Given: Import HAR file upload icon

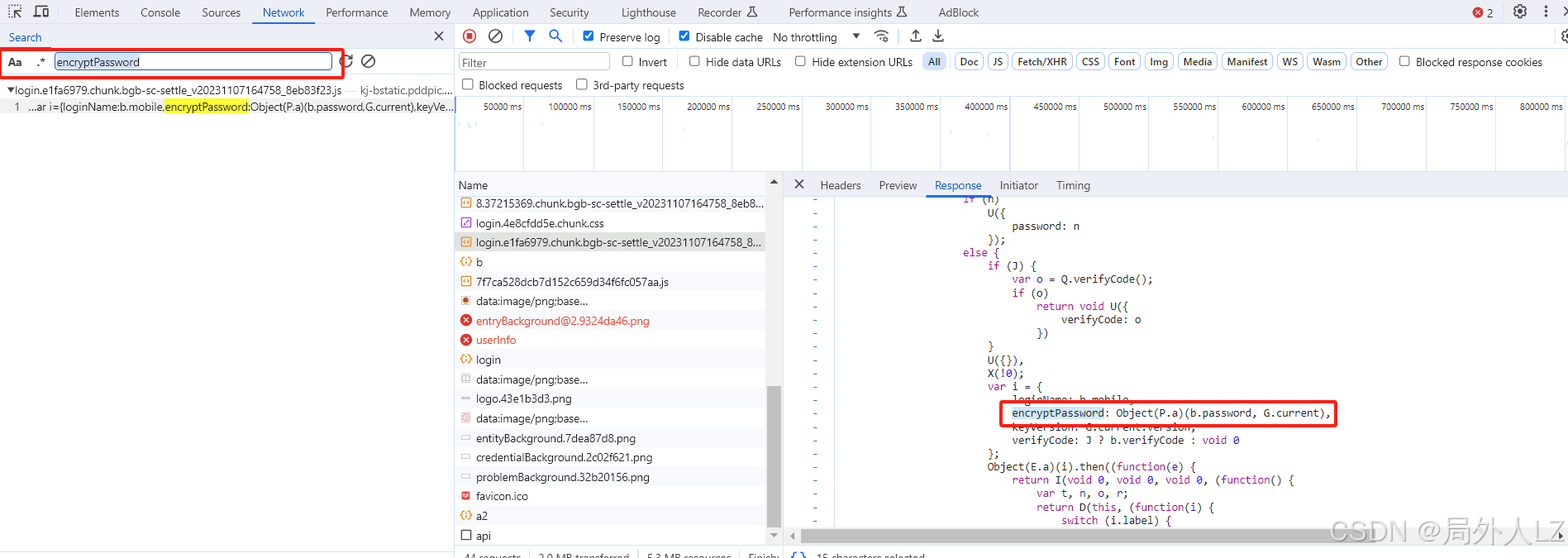Looking at the screenshot, I should (x=916, y=36).
